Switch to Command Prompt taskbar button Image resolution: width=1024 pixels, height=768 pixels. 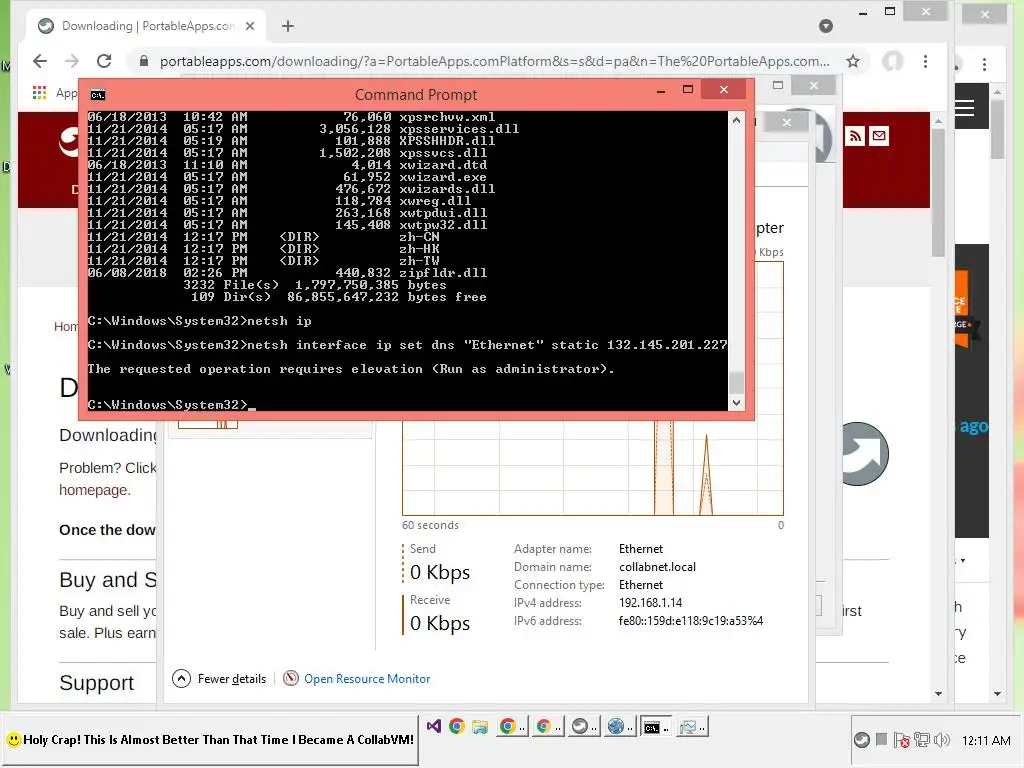pyautogui.click(x=655, y=726)
